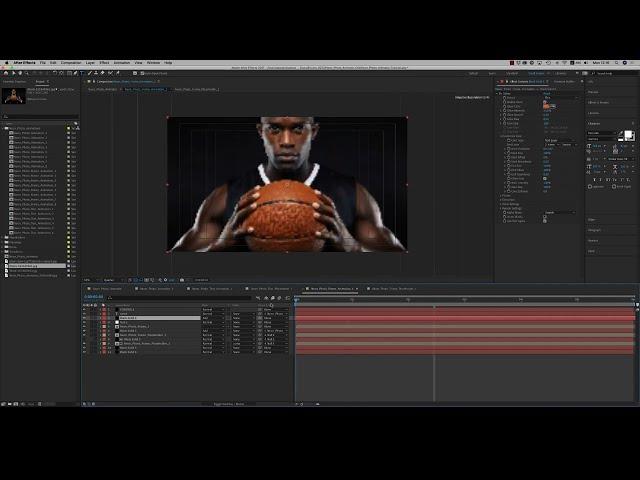Image resolution: width=640 pixels, height=480 pixels.
Task: Switch to the Learn workspace
Action: [x=492, y=73]
